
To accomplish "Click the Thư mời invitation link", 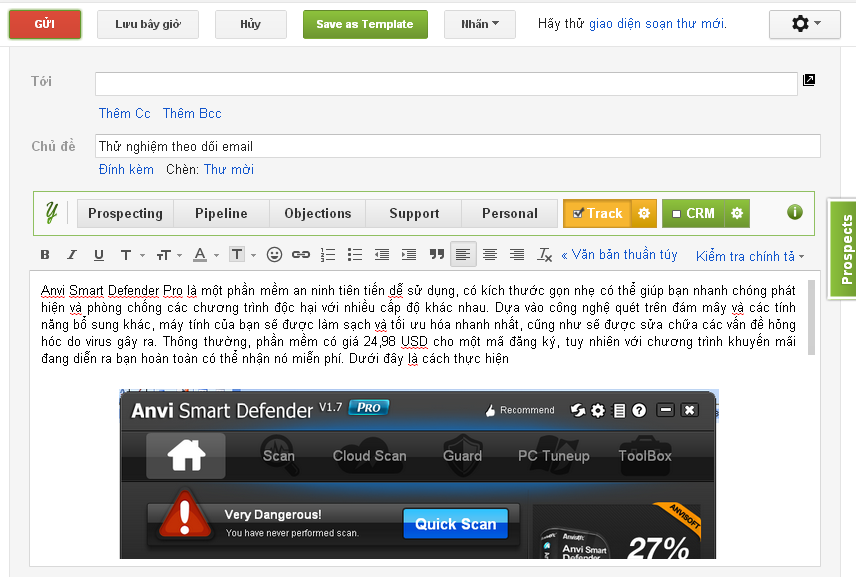I will 229,169.
